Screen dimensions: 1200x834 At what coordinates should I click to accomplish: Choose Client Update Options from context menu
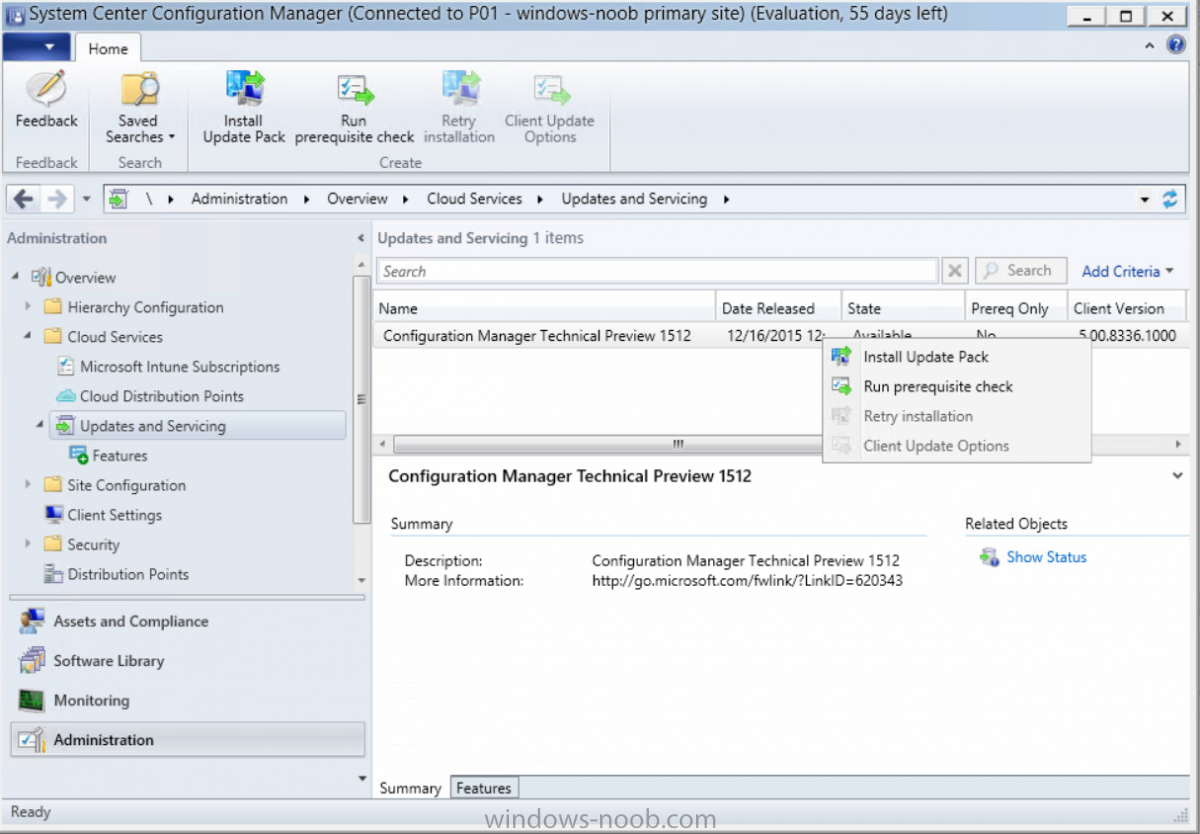click(956, 446)
